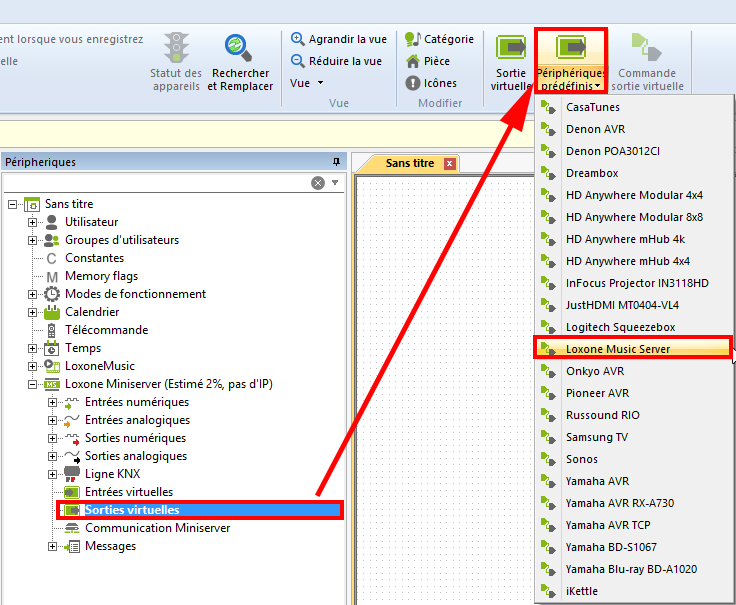This screenshot has height=605, width=736.
Task: Expand the Ligne KNX tree node
Action: [x=53, y=474]
